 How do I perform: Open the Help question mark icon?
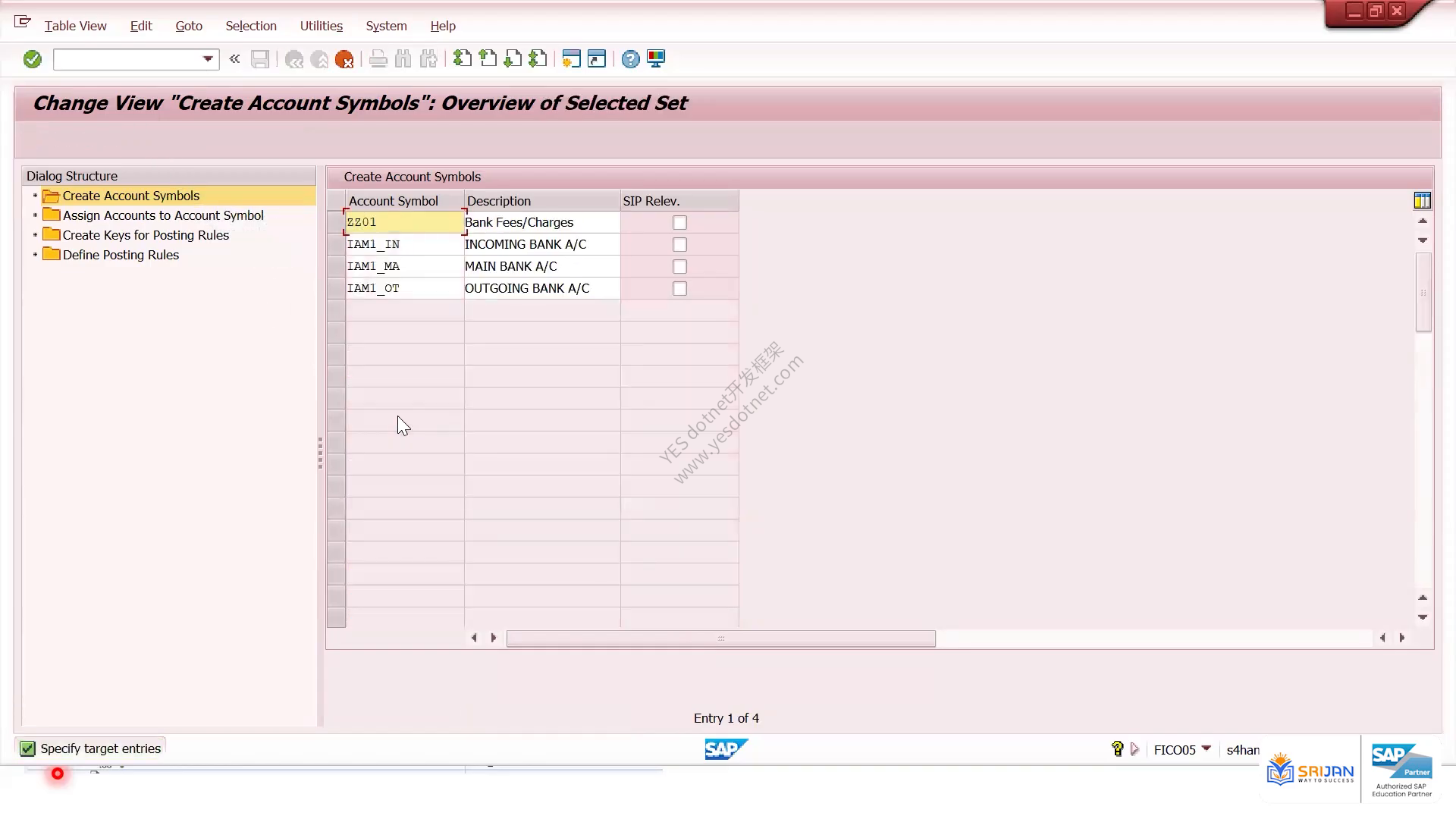point(630,59)
